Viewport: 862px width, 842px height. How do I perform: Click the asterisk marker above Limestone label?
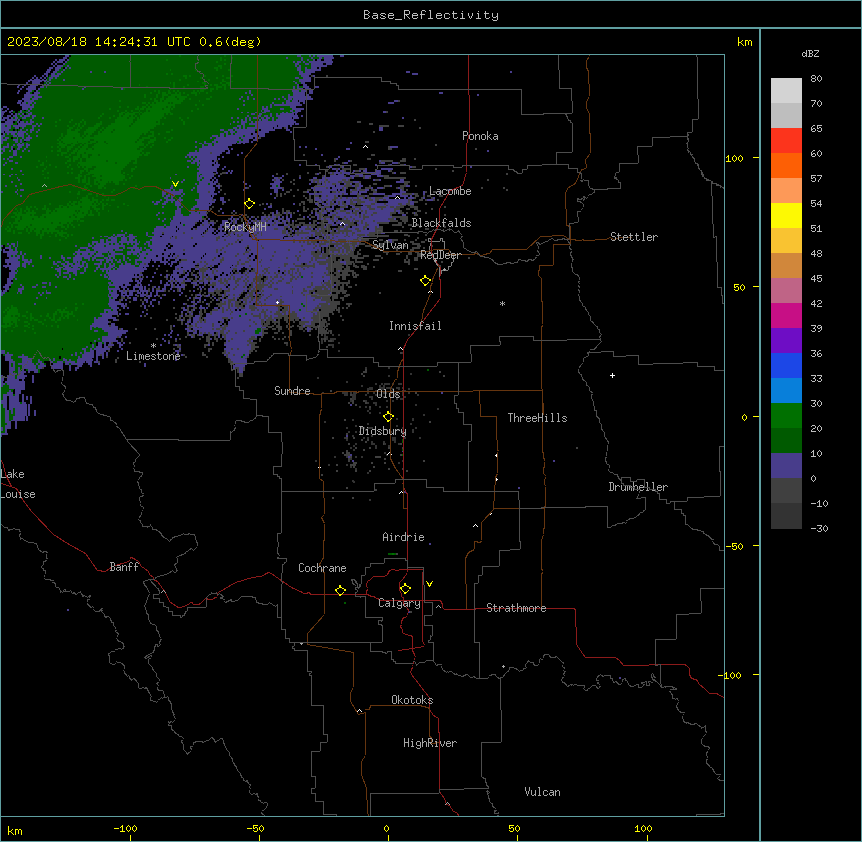click(153, 346)
